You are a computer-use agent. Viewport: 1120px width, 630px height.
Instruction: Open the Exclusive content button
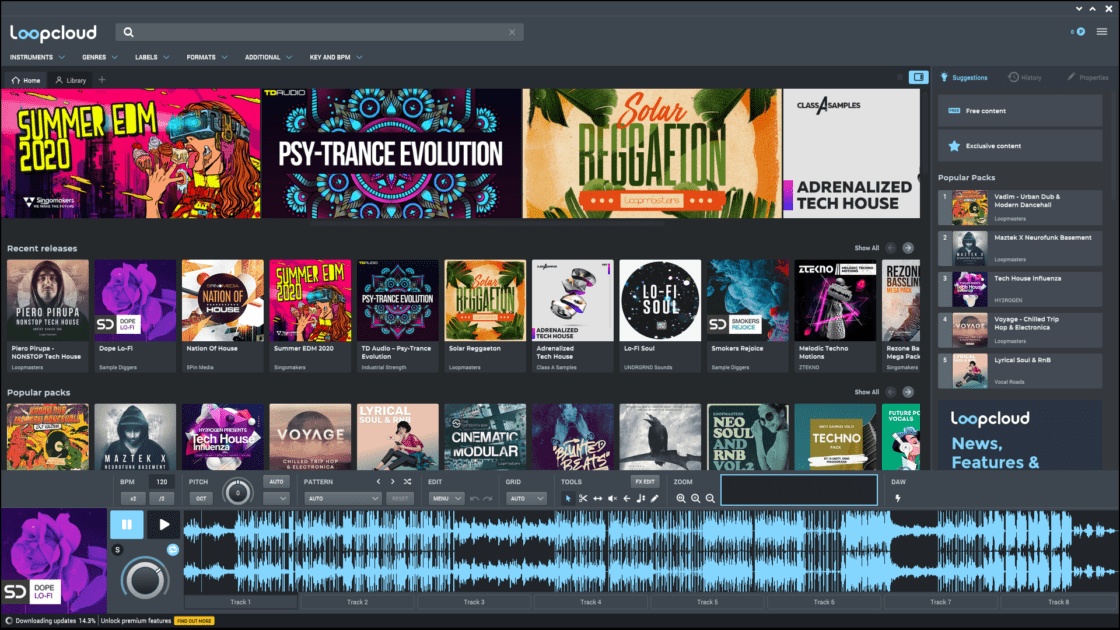coord(1020,146)
